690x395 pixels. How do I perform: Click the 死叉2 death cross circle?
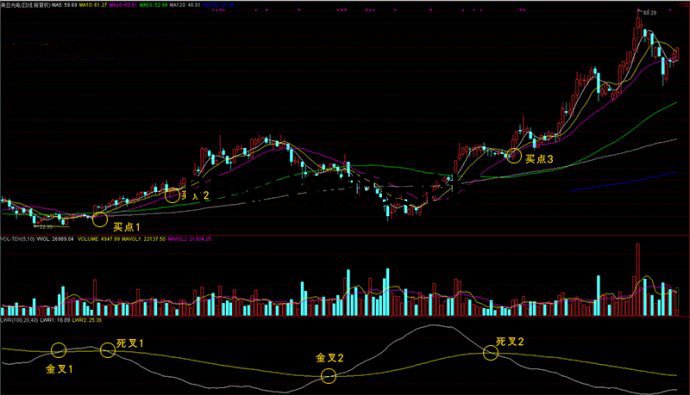(x=491, y=352)
